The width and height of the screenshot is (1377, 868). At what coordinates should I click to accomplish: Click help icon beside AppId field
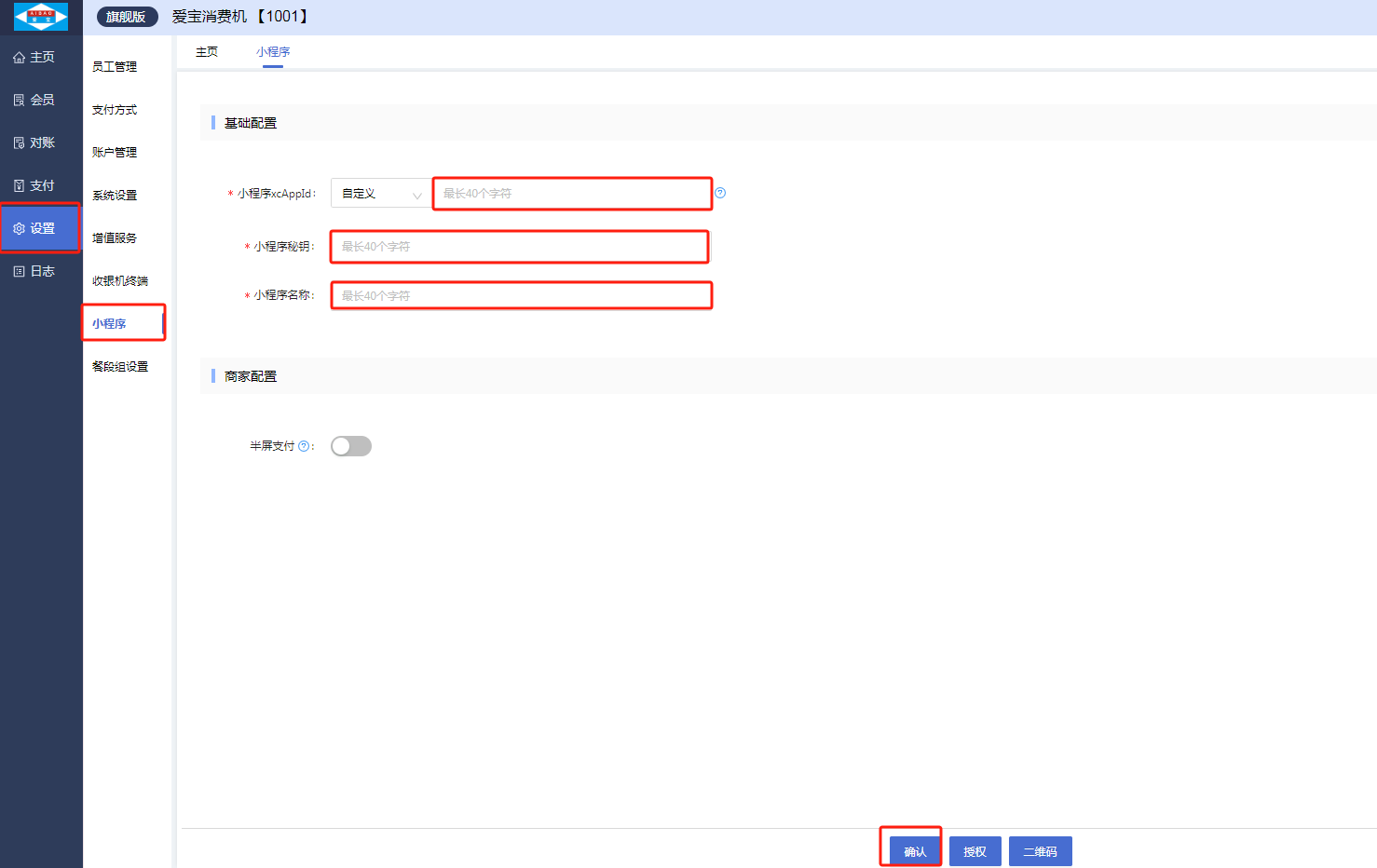(720, 193)
